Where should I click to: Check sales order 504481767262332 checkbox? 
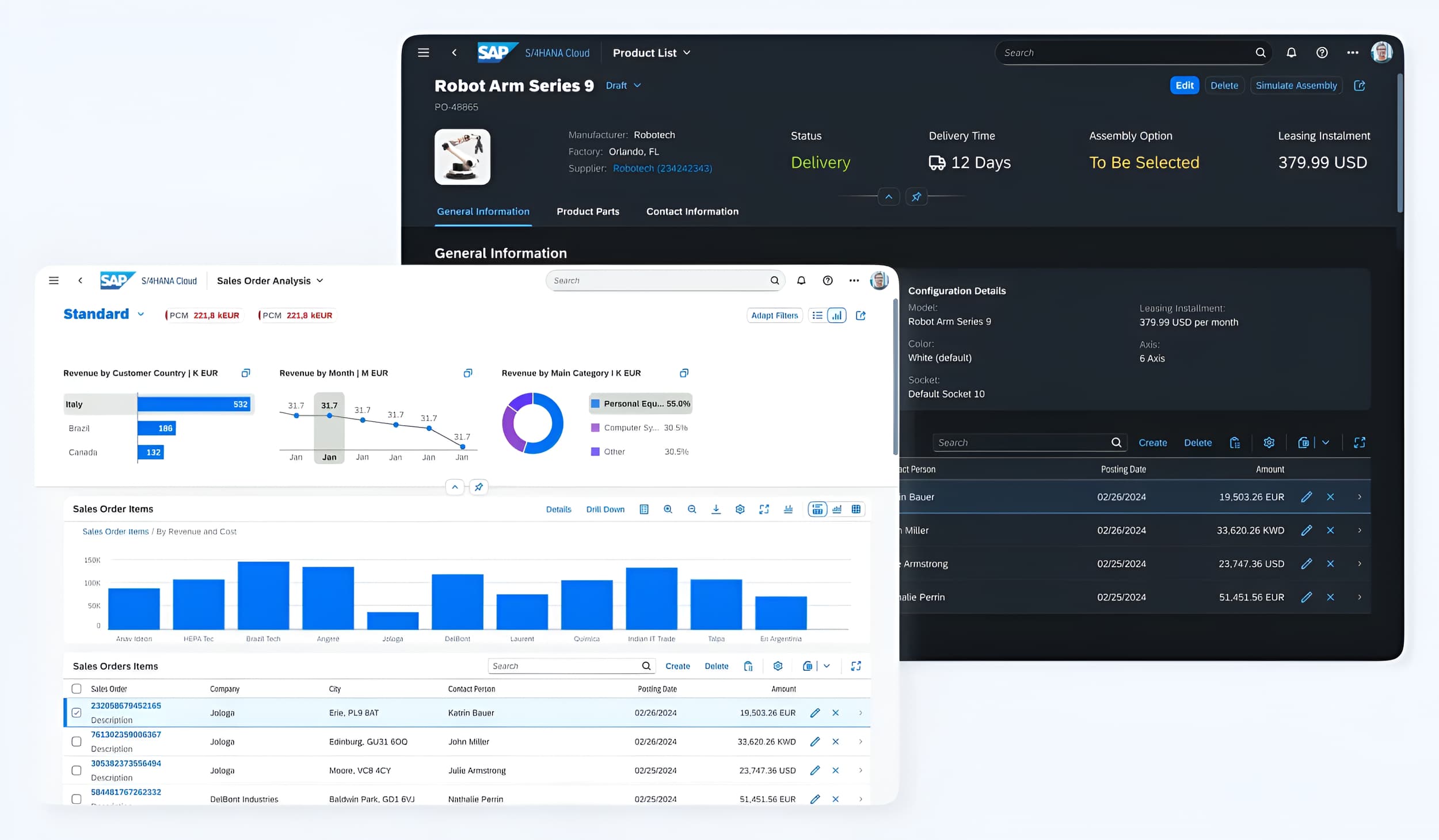[76, 799]
